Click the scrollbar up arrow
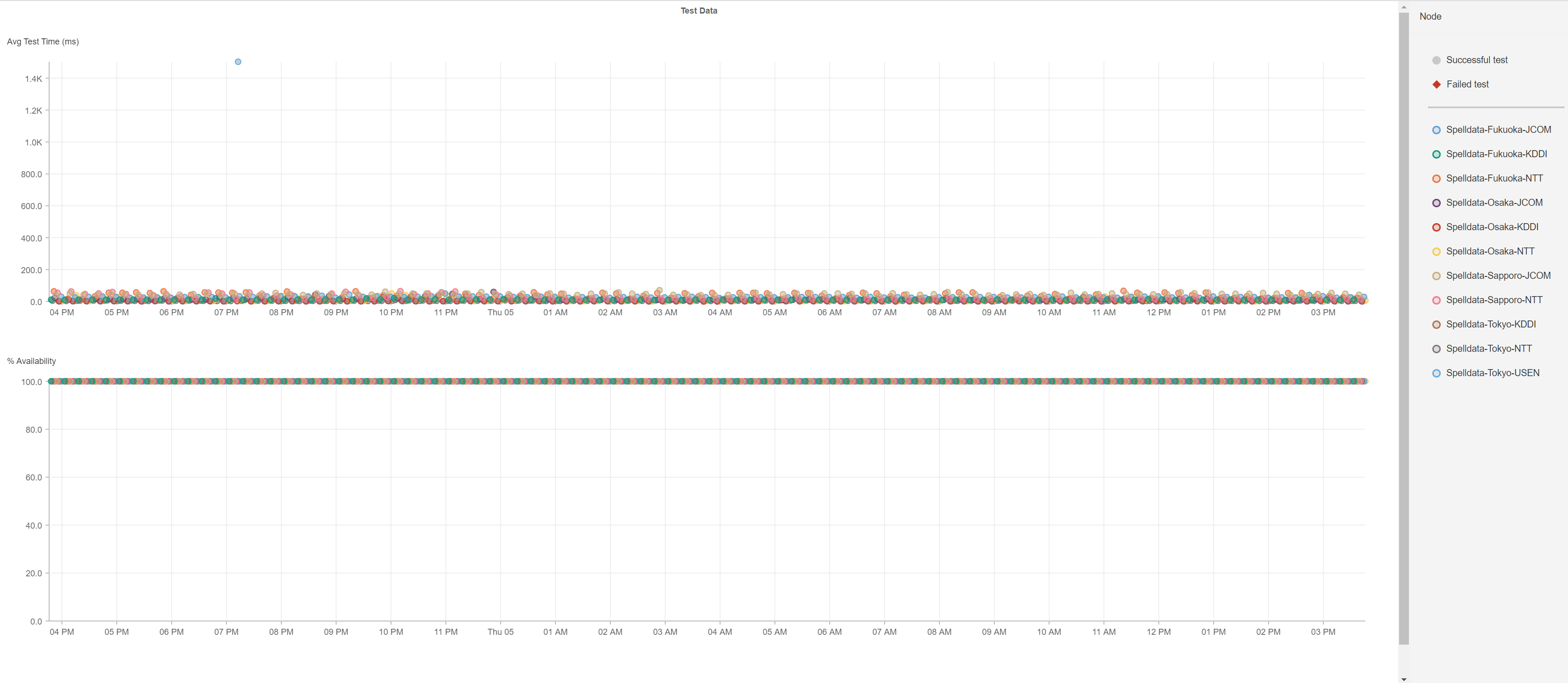Screen dimensions: 1568x683 1404,7
